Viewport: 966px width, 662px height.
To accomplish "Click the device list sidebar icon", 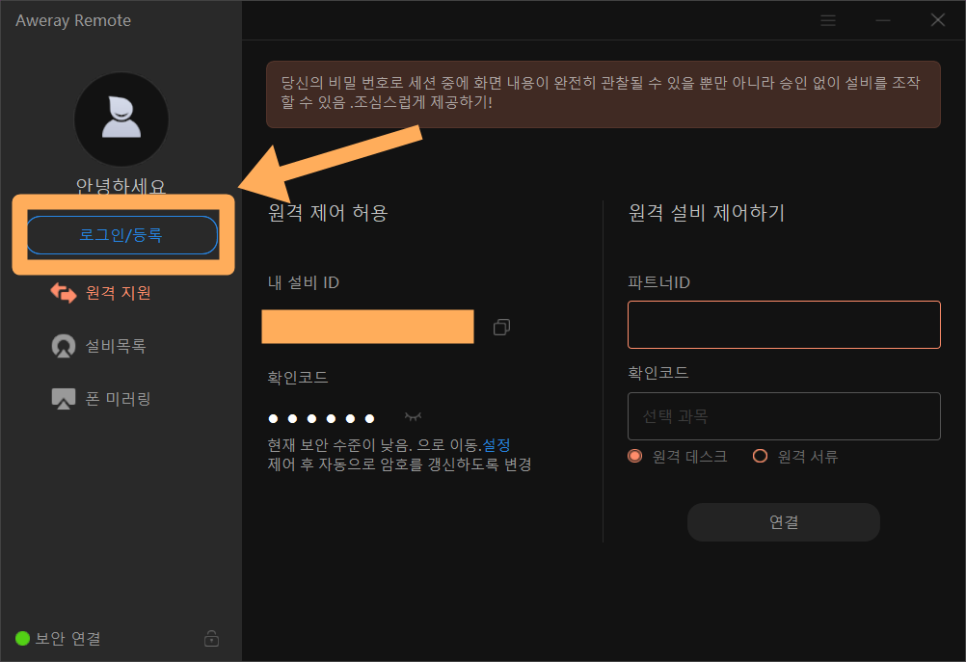I will click(63, 346).
